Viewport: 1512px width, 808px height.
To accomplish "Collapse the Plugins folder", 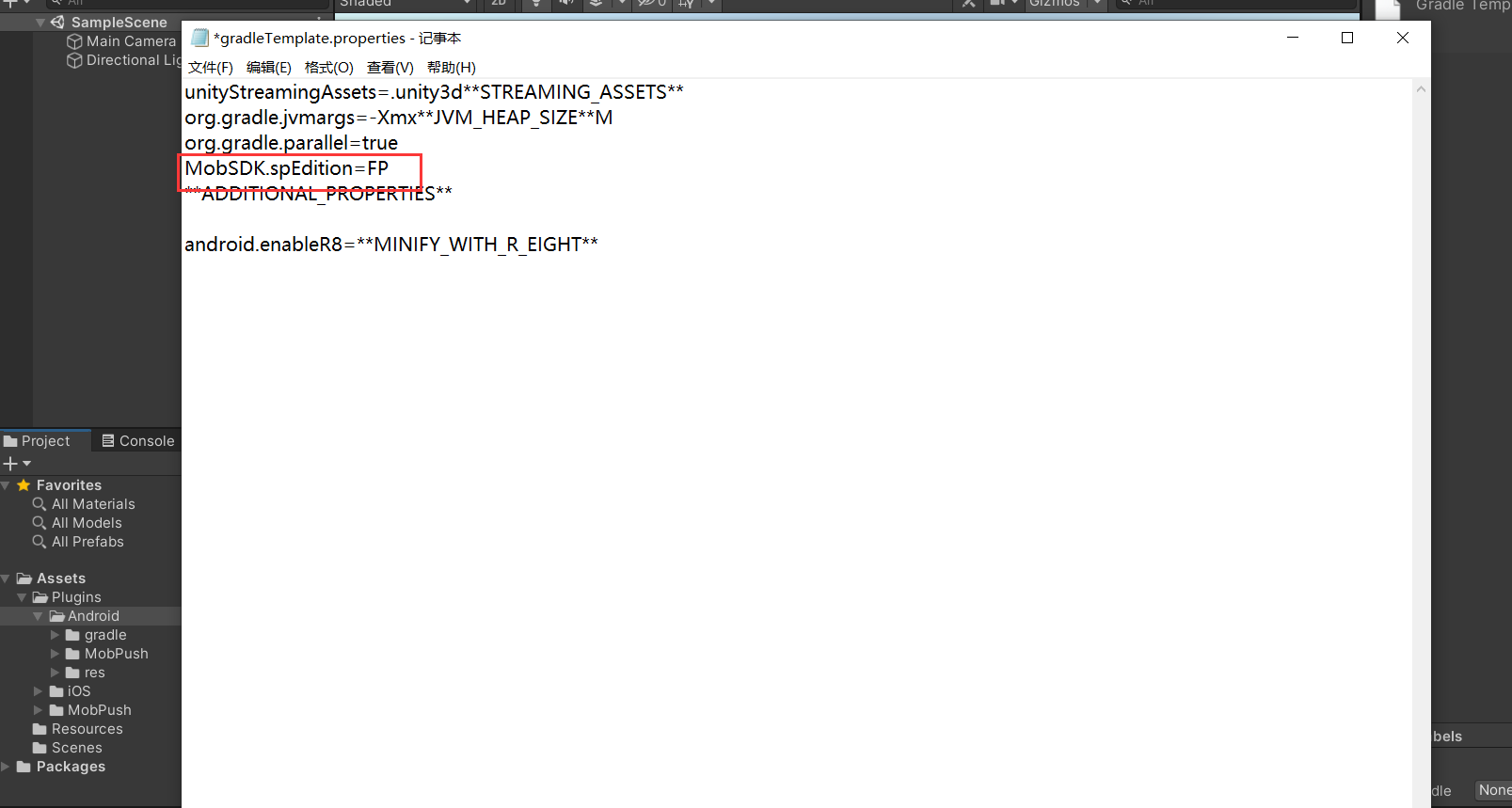I will click(22, 597).
